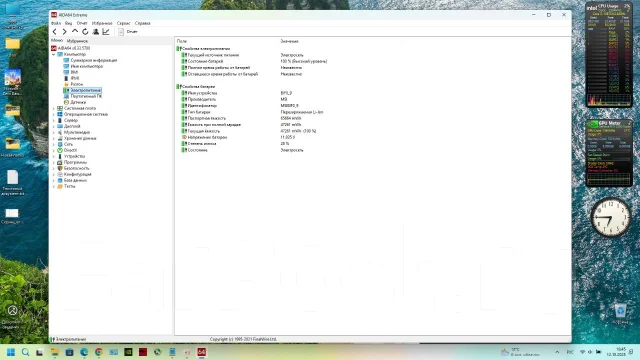
Task: Select the Датчики tree item
Action: coord(78,102)
